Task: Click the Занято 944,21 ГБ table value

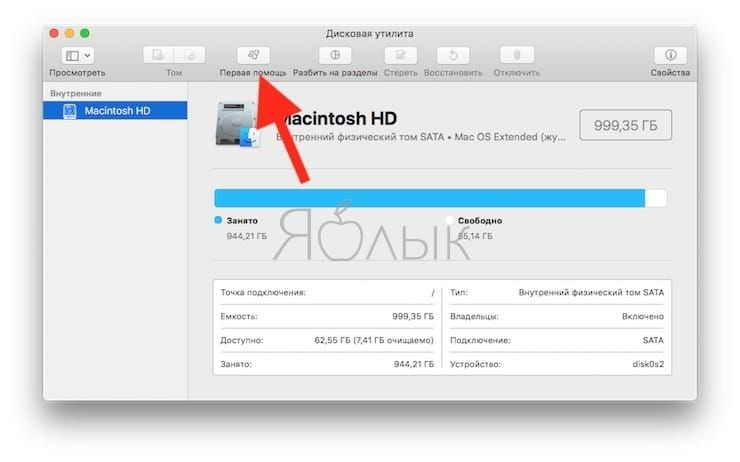Action: (x=414, y=364)
